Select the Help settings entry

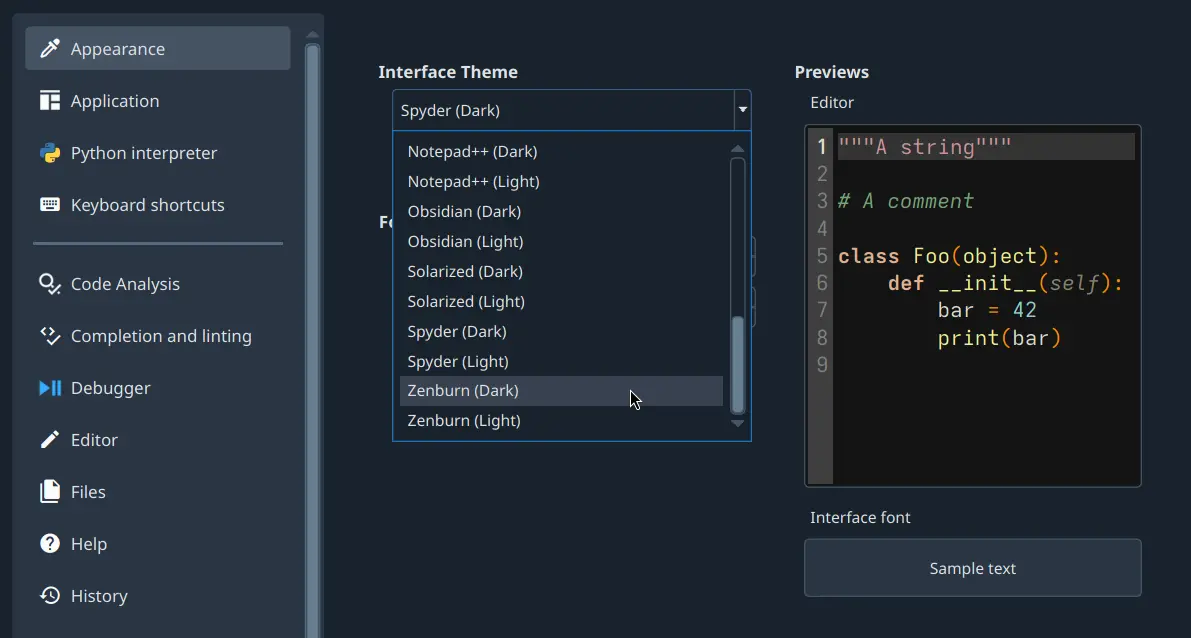click(158, 544)
